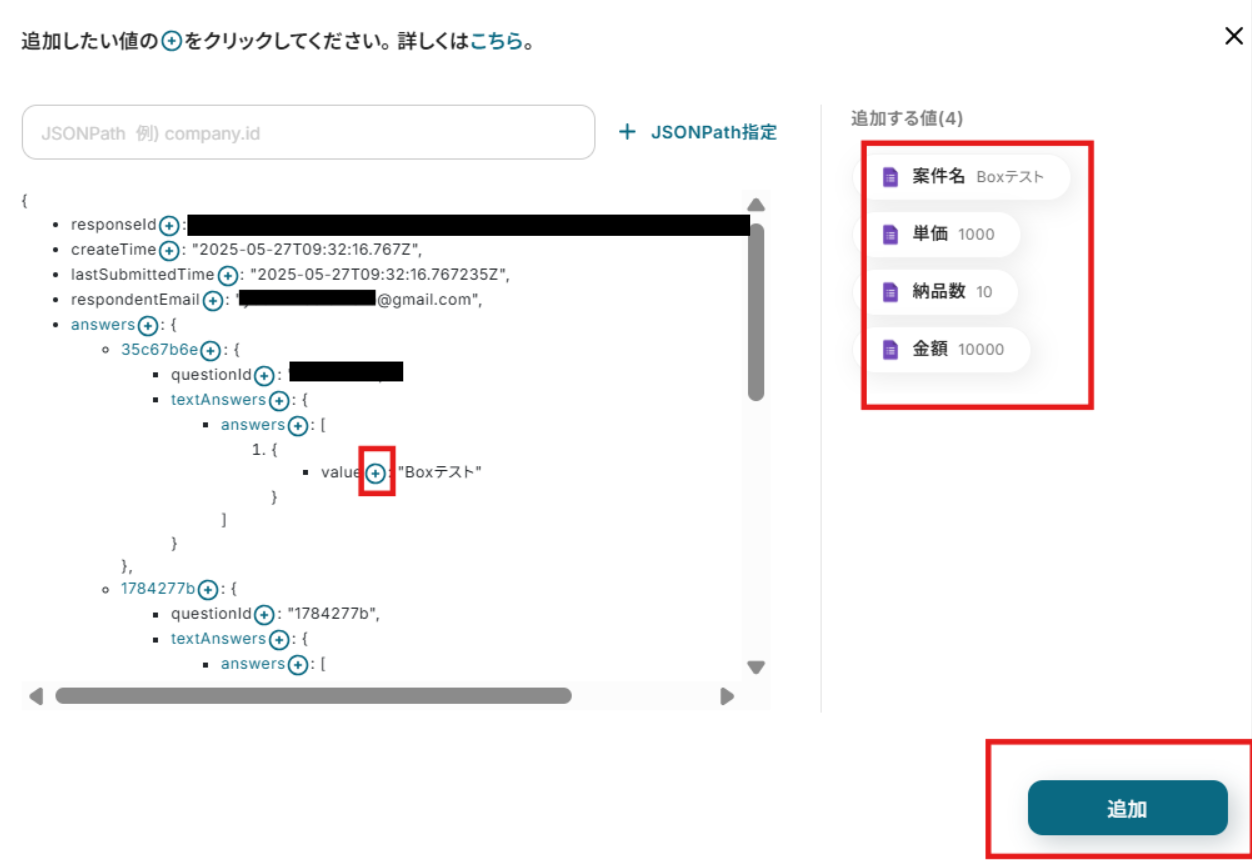Select the 案件名 Boxテスト chip
1252x860 pixels.
966,177
